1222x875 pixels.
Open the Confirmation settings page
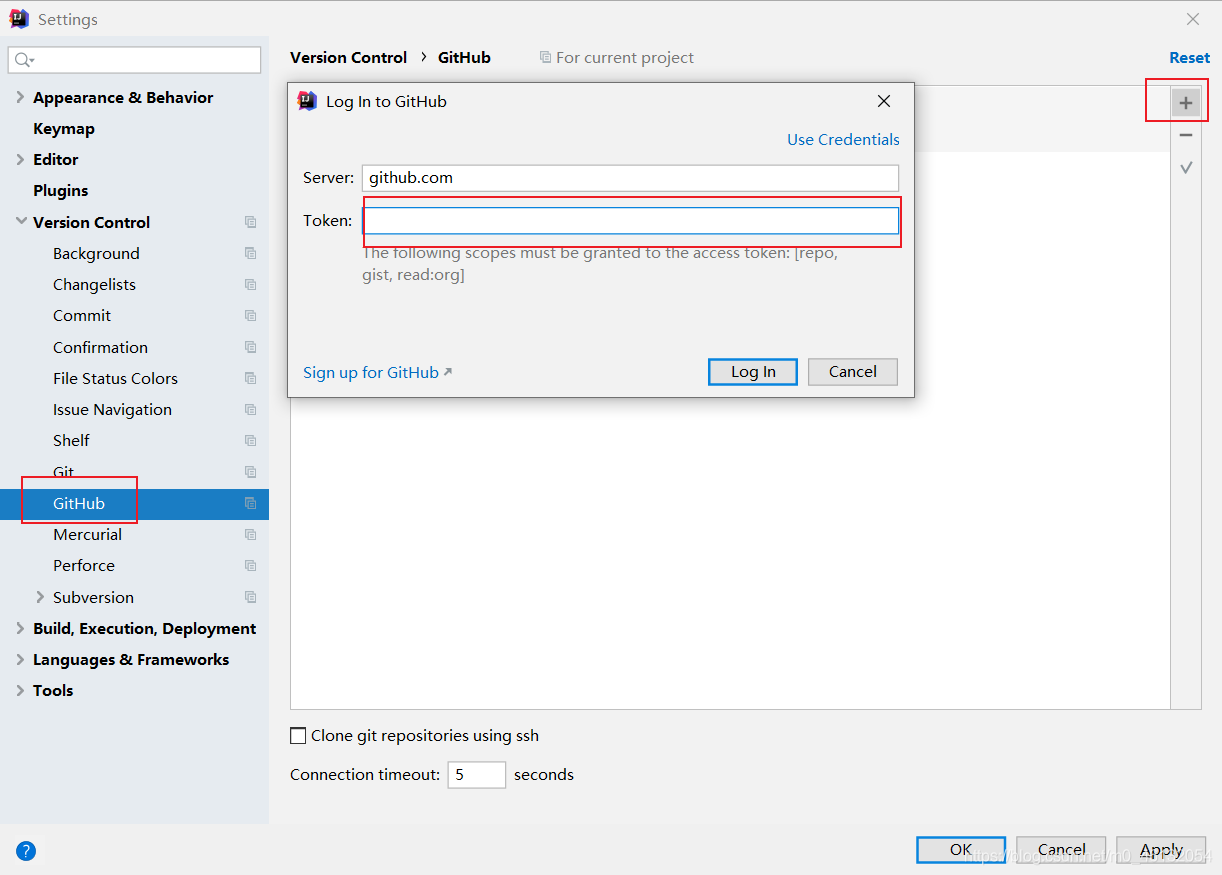(x=100, y=348)
